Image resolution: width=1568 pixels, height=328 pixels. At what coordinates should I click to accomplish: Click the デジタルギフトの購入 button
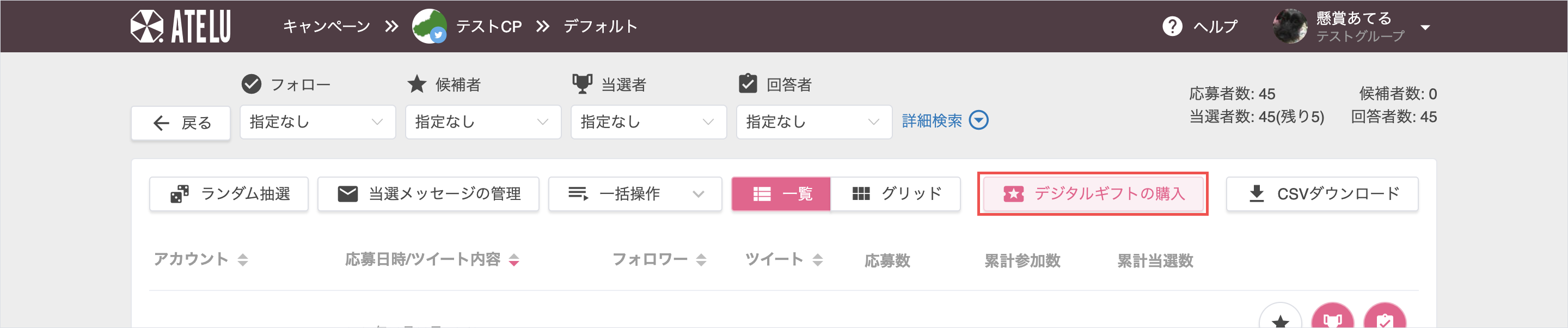click(x=1093, y=194)
